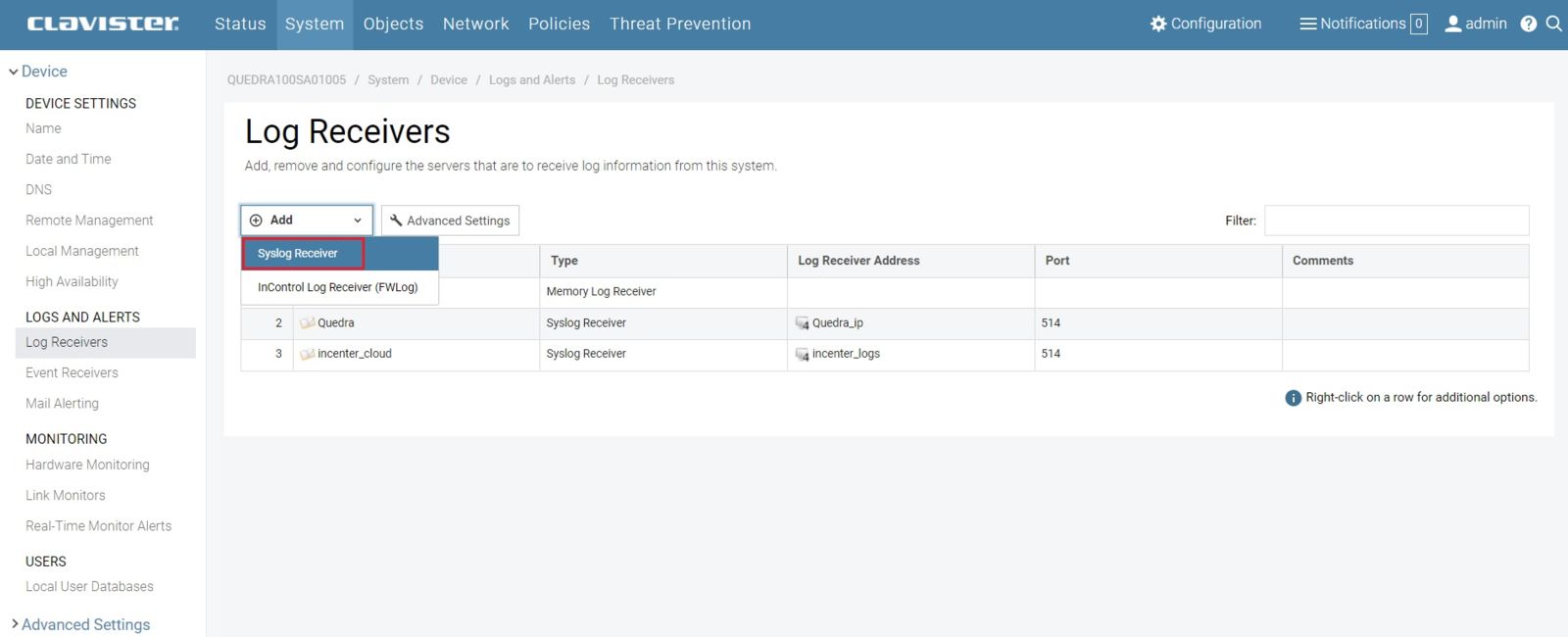
Task: Expand Advanced Settings in sidebar
Action: pyautogui.click(x=84, y=624)
